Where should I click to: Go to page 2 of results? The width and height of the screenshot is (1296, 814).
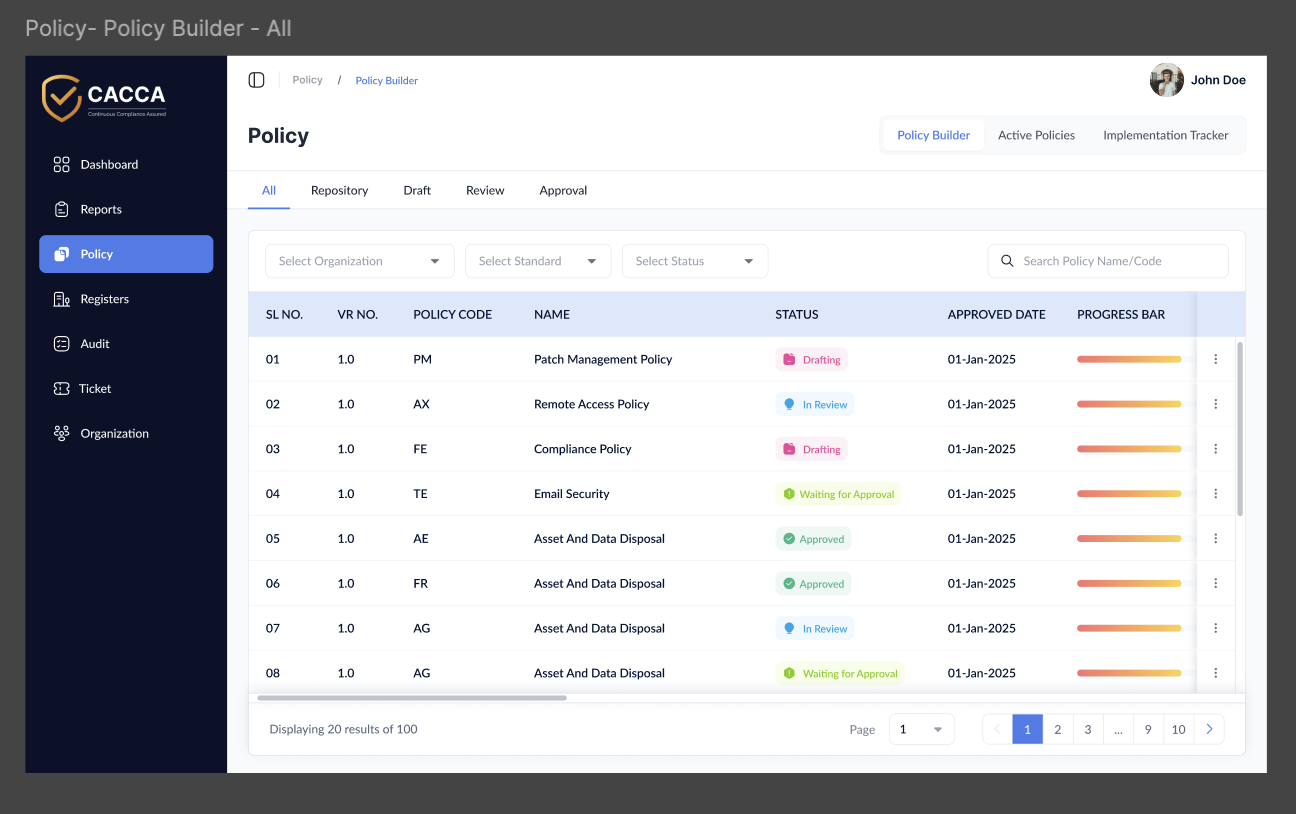pos(1057,729)
